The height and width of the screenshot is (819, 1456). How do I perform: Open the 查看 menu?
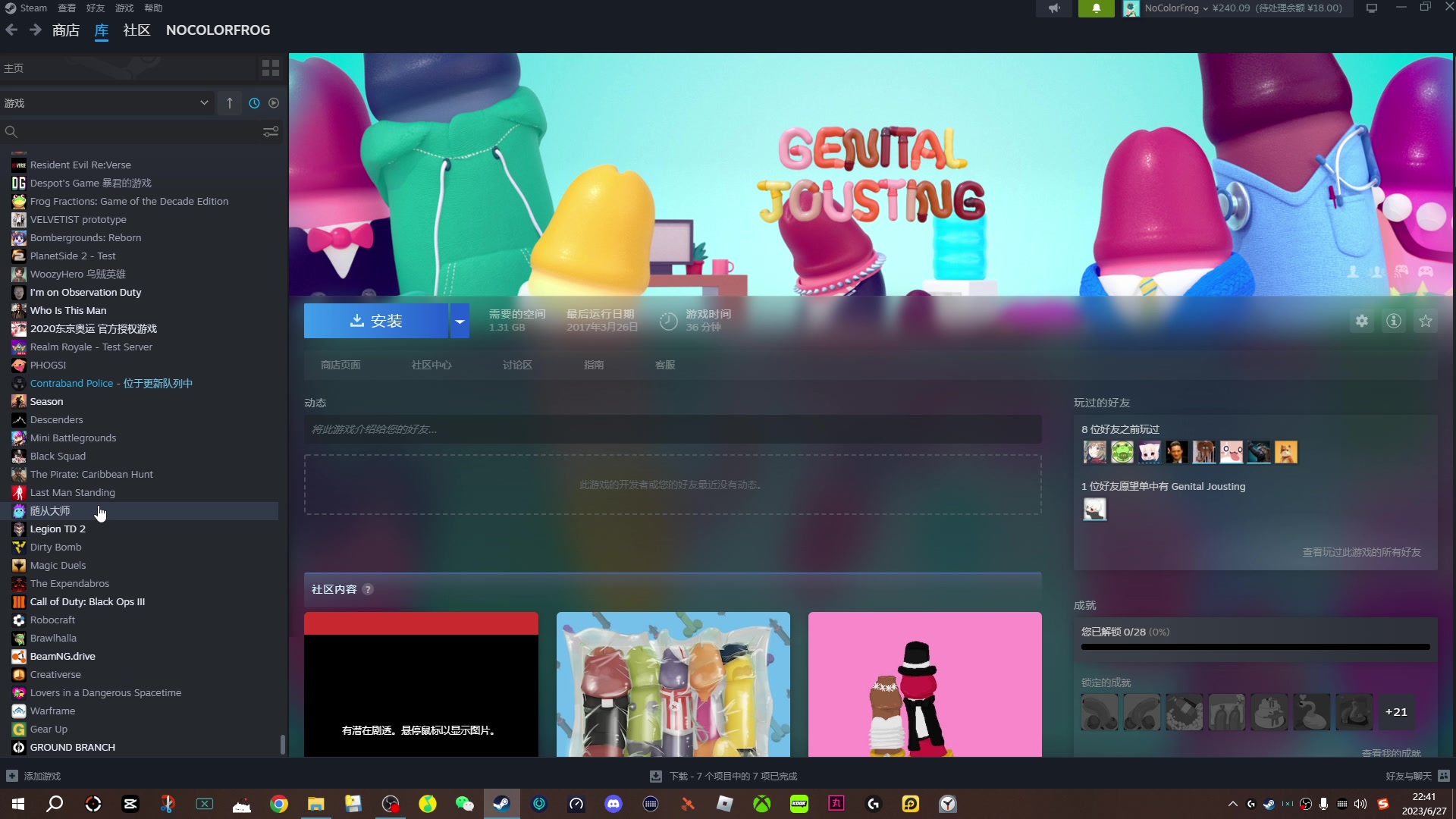(67, 8)
